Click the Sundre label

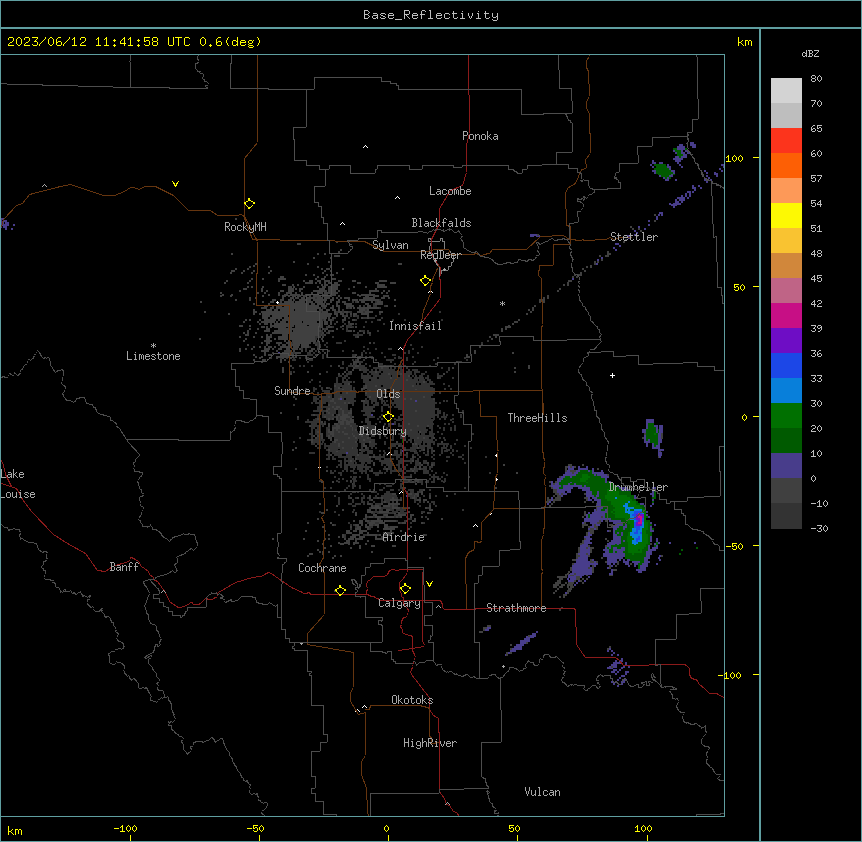pos(292,391)
